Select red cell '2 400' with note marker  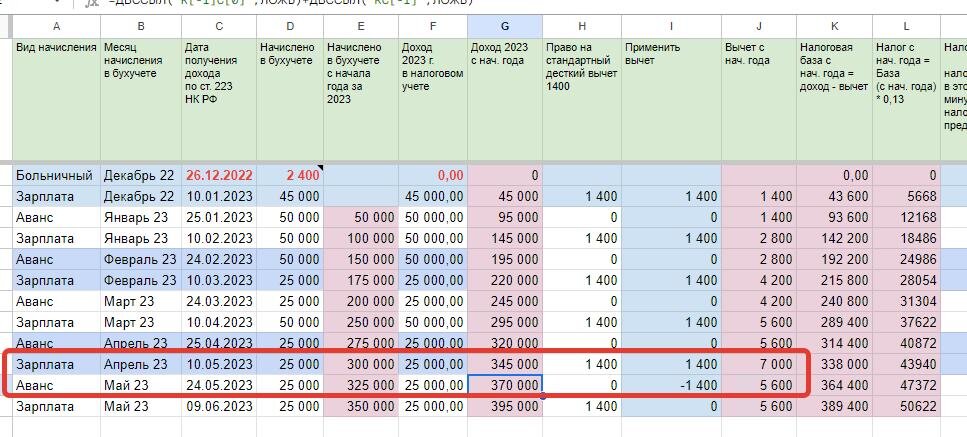(290, 175)
